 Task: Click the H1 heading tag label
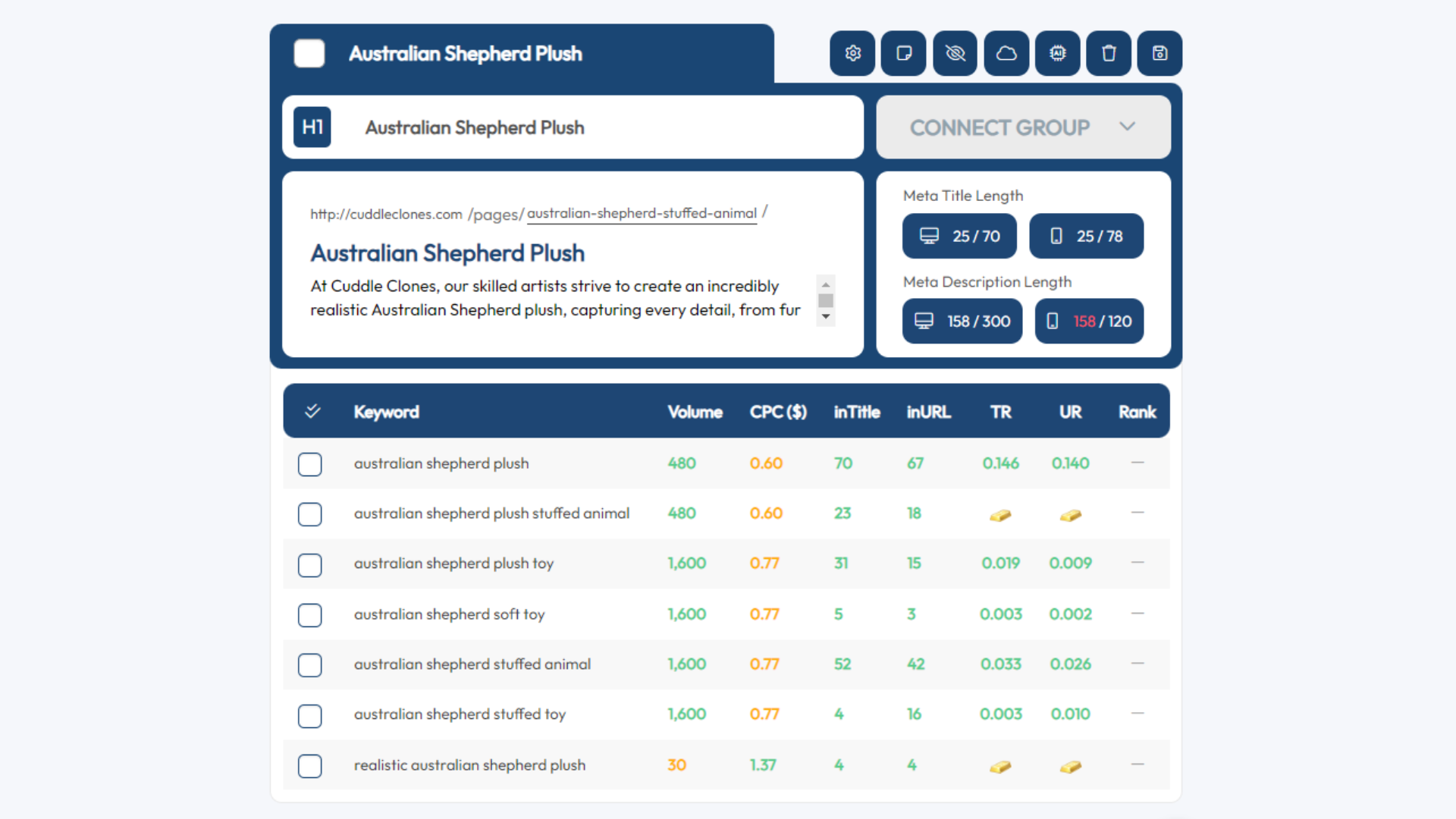pyautogui.click(x=312, y=126)
